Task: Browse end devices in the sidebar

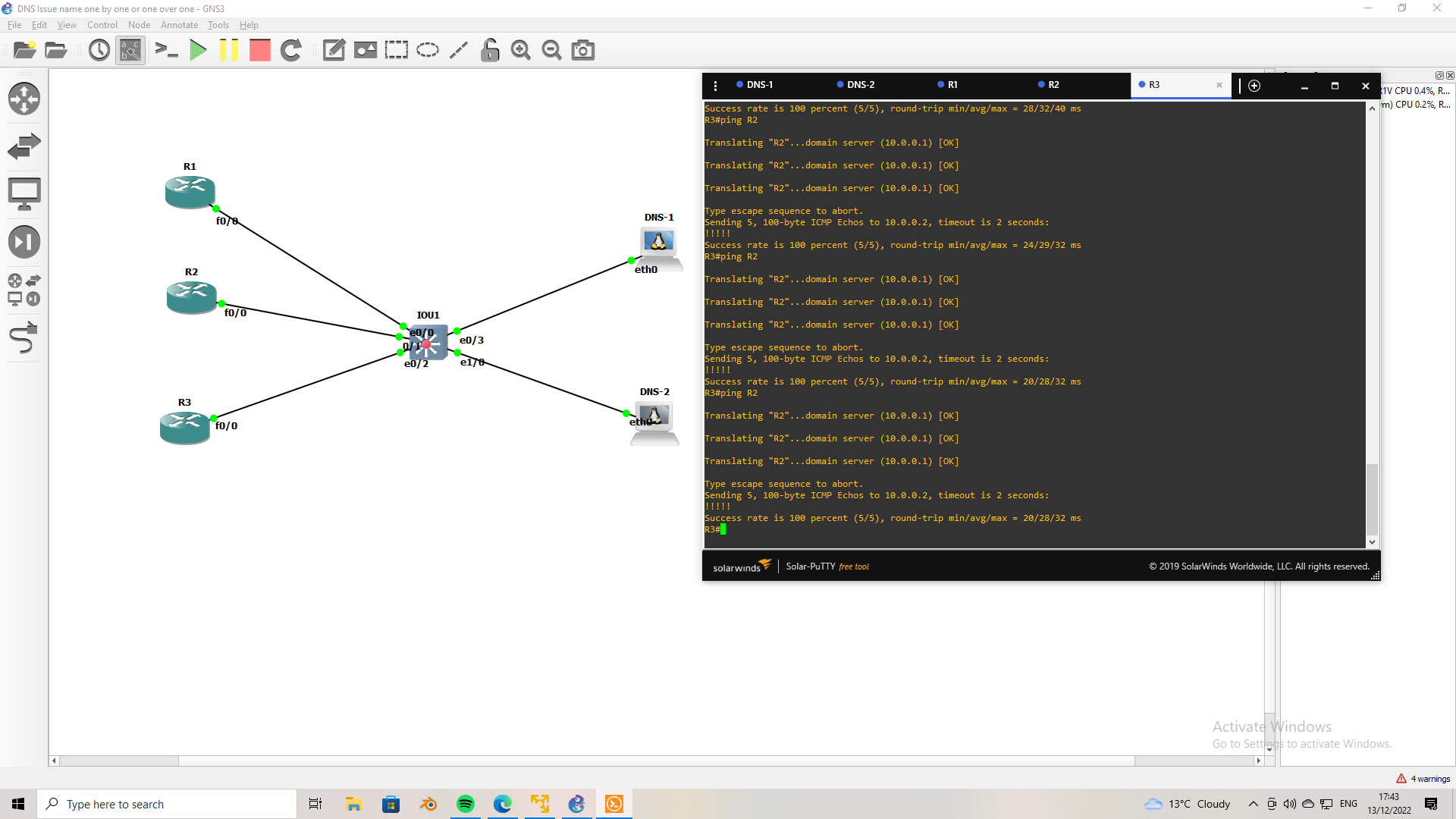Action: tap(25, 193)
